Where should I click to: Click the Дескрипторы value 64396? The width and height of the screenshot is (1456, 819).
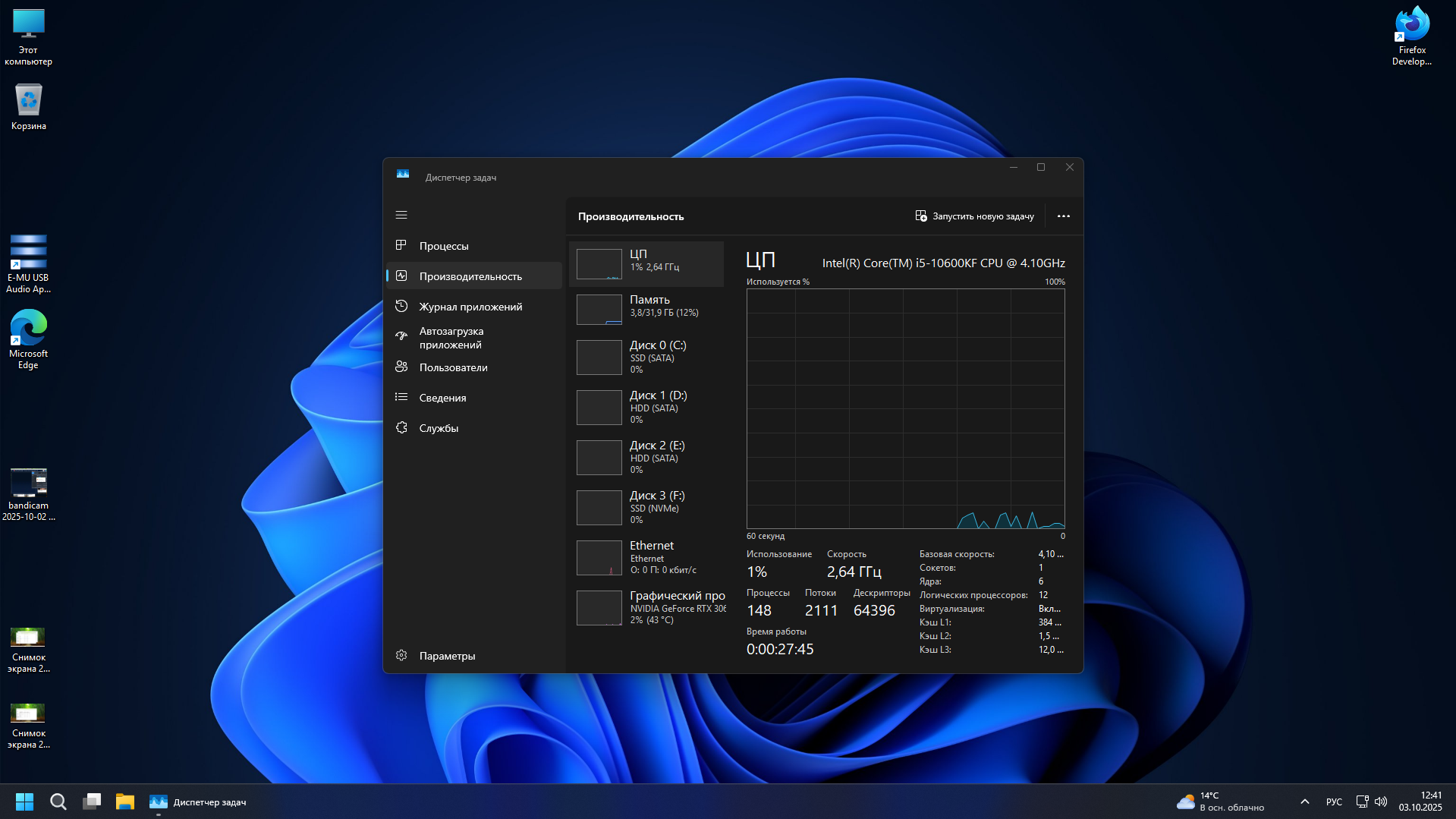coord(874,610)
